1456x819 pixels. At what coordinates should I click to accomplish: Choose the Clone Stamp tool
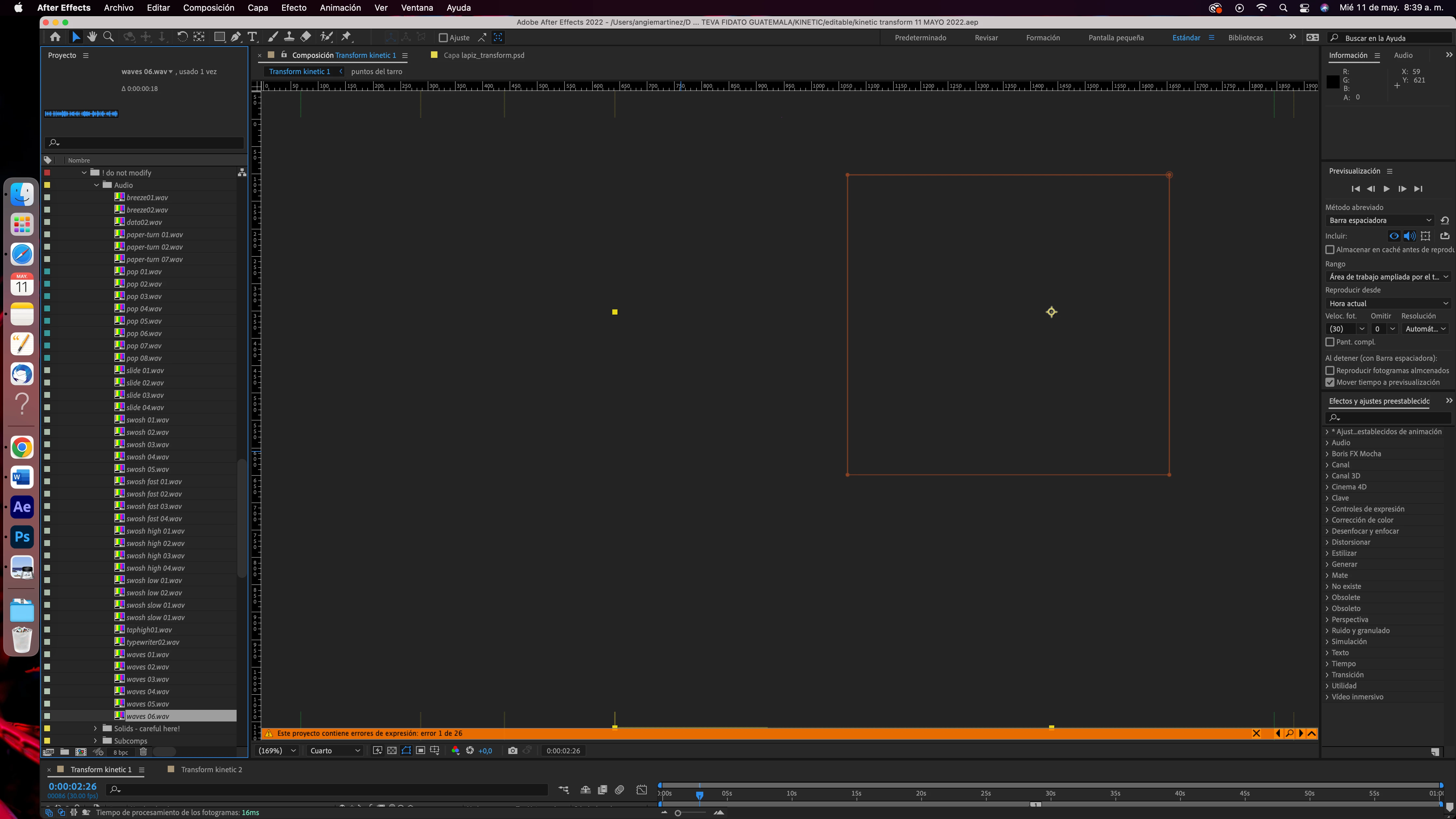click(289, 37)
